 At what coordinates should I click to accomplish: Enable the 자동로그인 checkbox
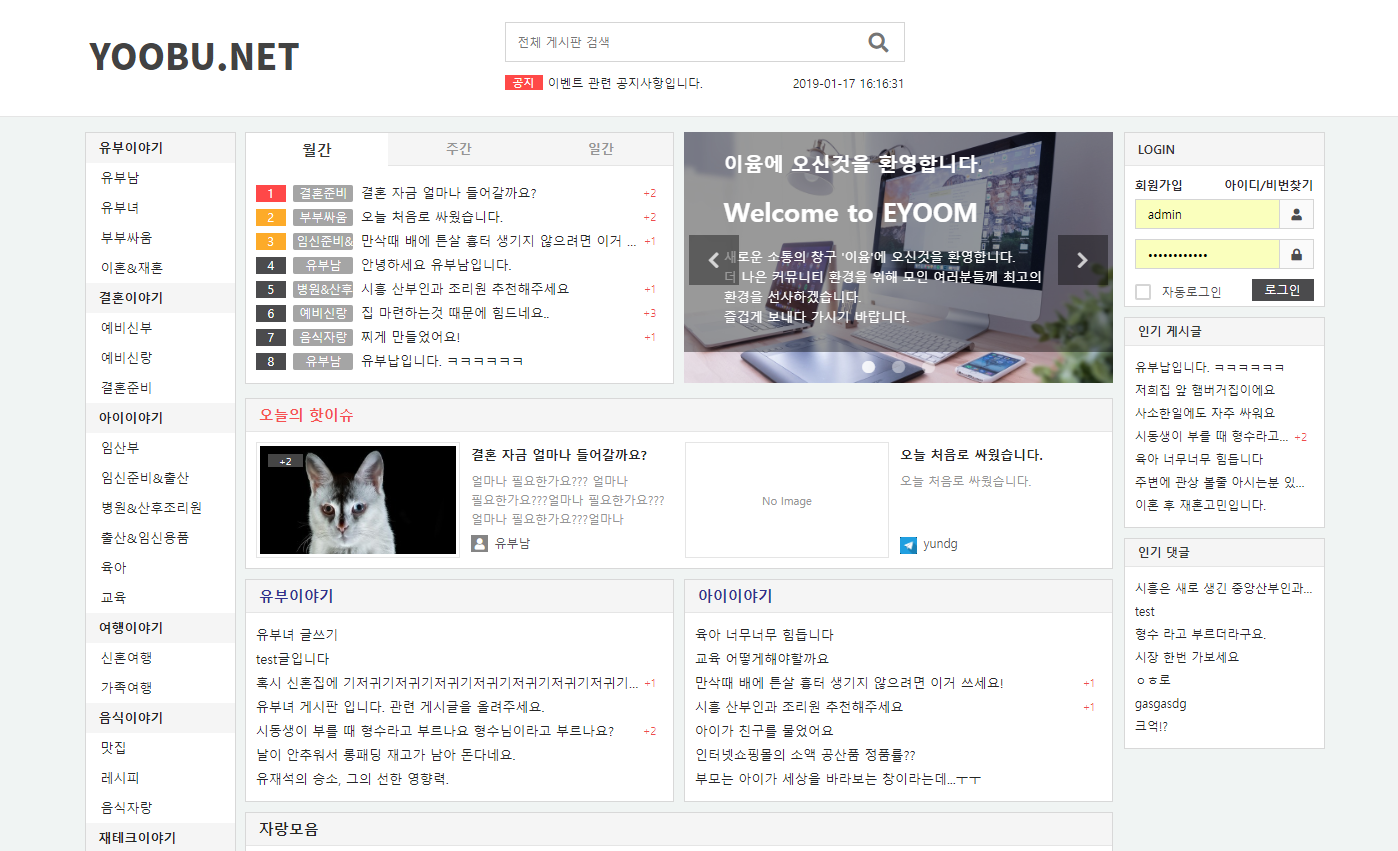pyautogui.click(x=1143, y=292)
